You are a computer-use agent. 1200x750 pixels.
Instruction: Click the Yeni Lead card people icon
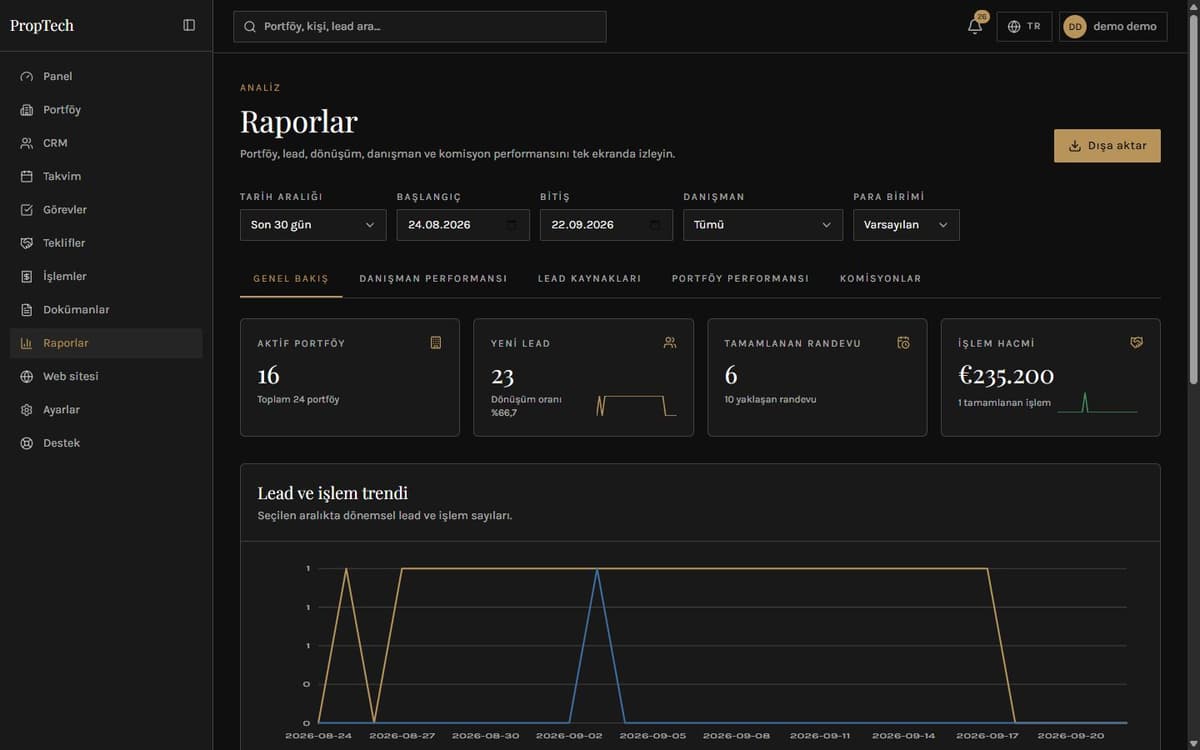point(670,343)
